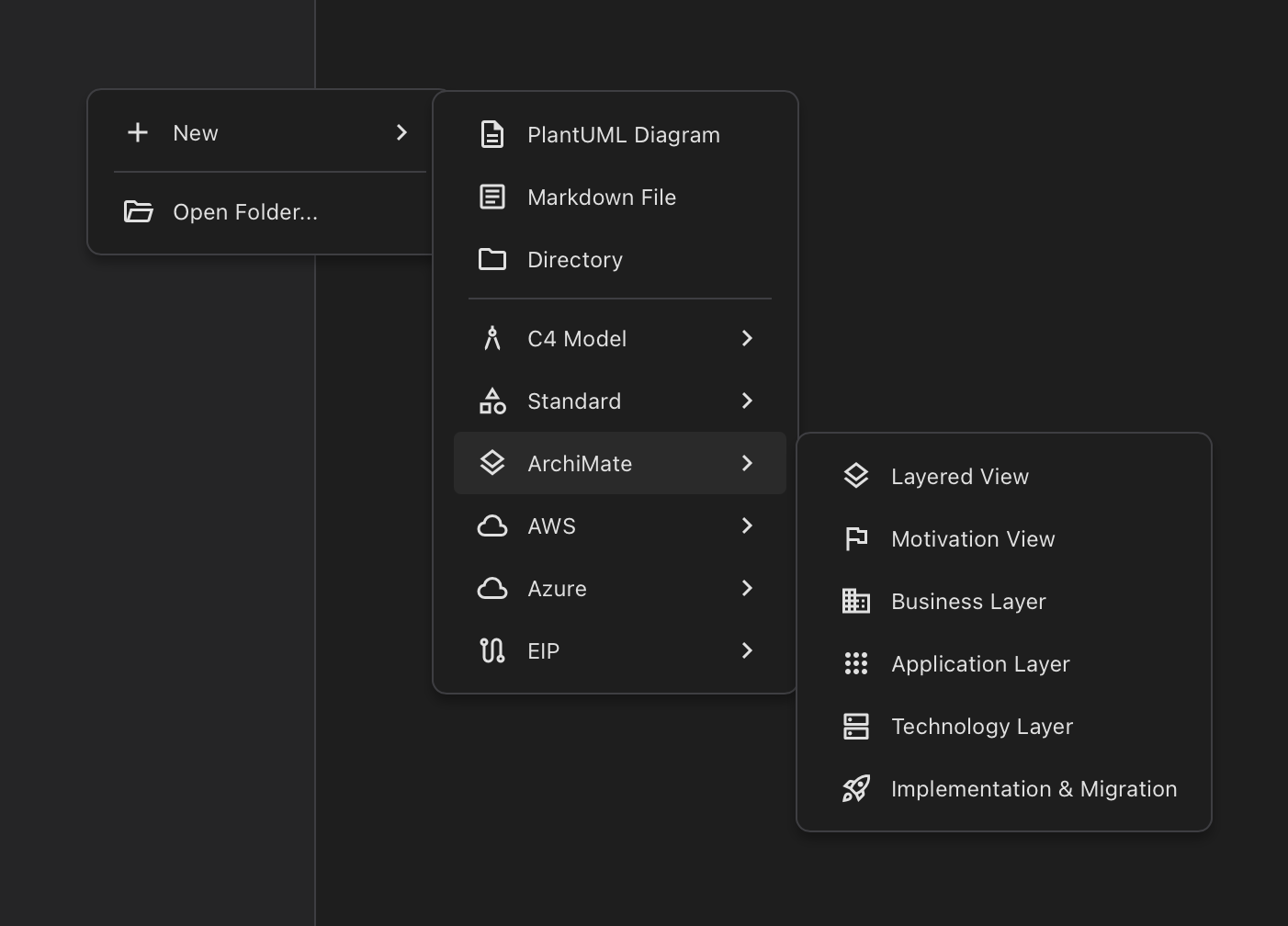The image size is (1288, 926).
Task: Expand the AWS submenu chevron
Action: pyautogui.click(x=747, y=525)
